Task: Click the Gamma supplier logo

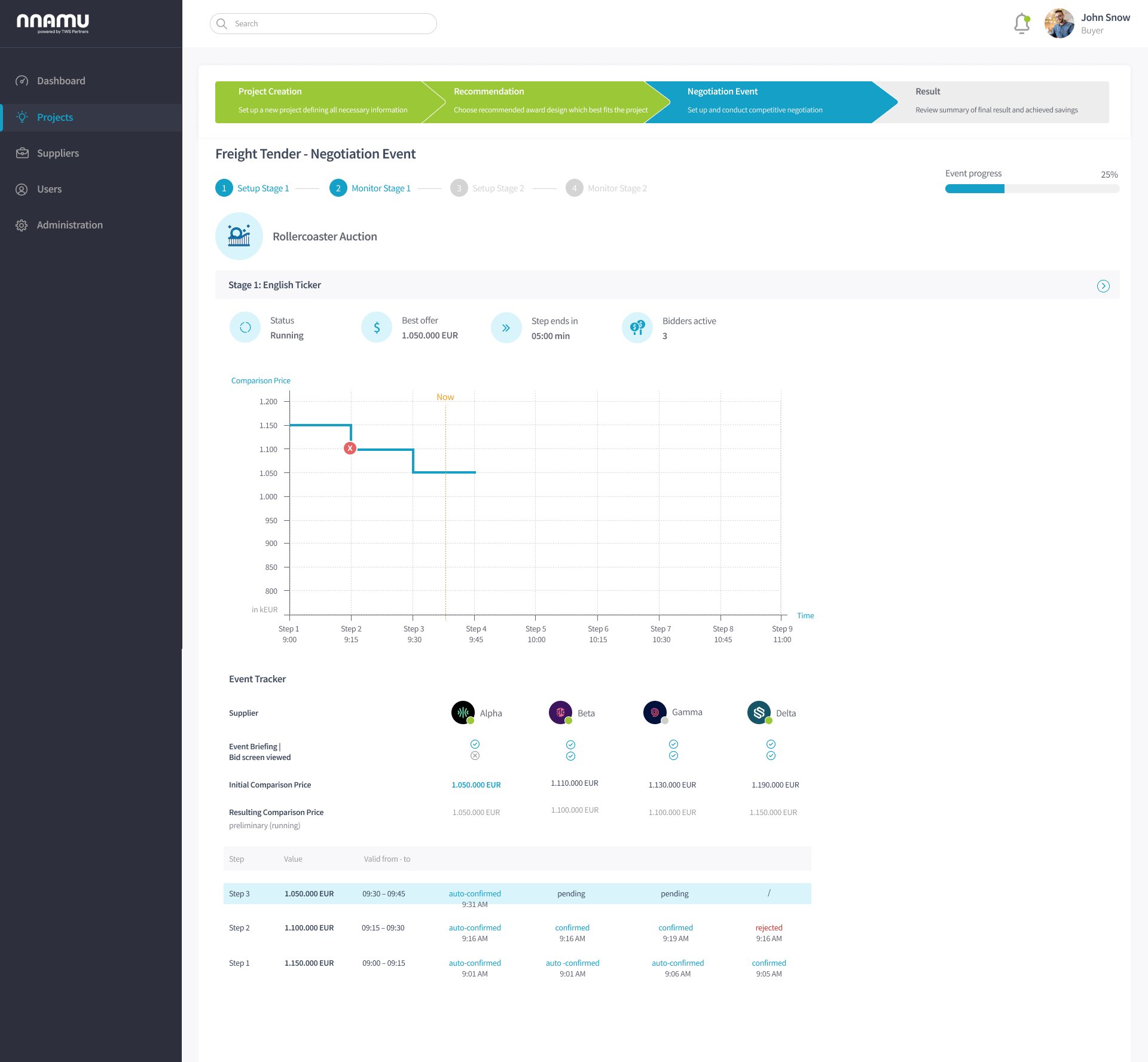Action: click(655, 713)
